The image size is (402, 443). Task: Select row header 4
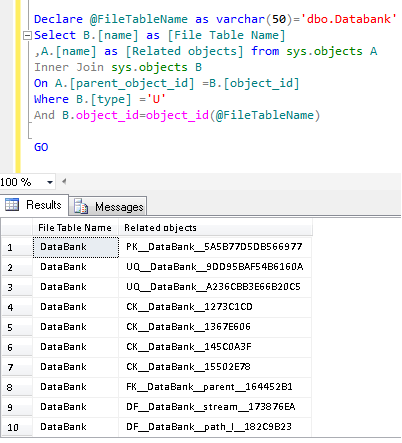17,307
